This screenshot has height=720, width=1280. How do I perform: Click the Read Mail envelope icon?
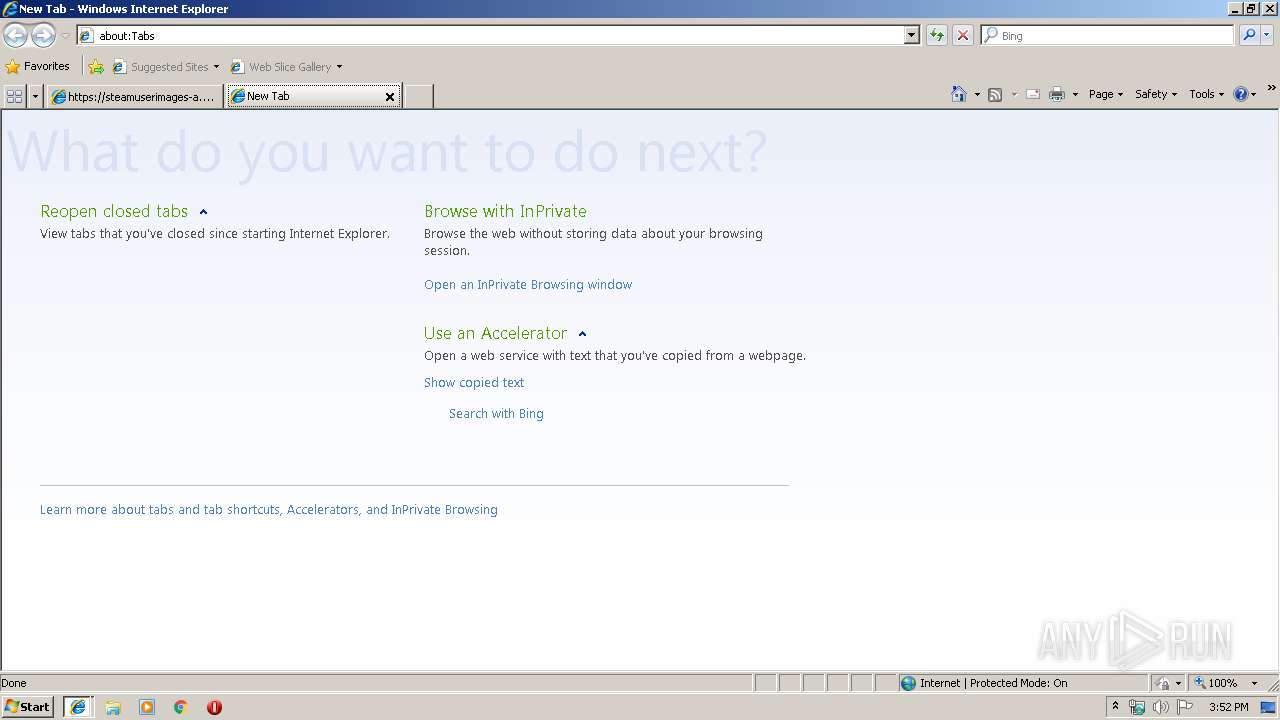pyautogui.click(x=1033, y=94)
